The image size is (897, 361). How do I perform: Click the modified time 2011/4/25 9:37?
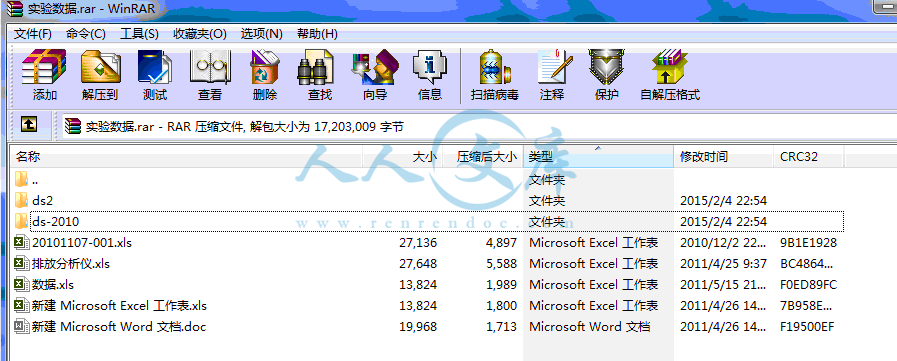tap(723, 264)
